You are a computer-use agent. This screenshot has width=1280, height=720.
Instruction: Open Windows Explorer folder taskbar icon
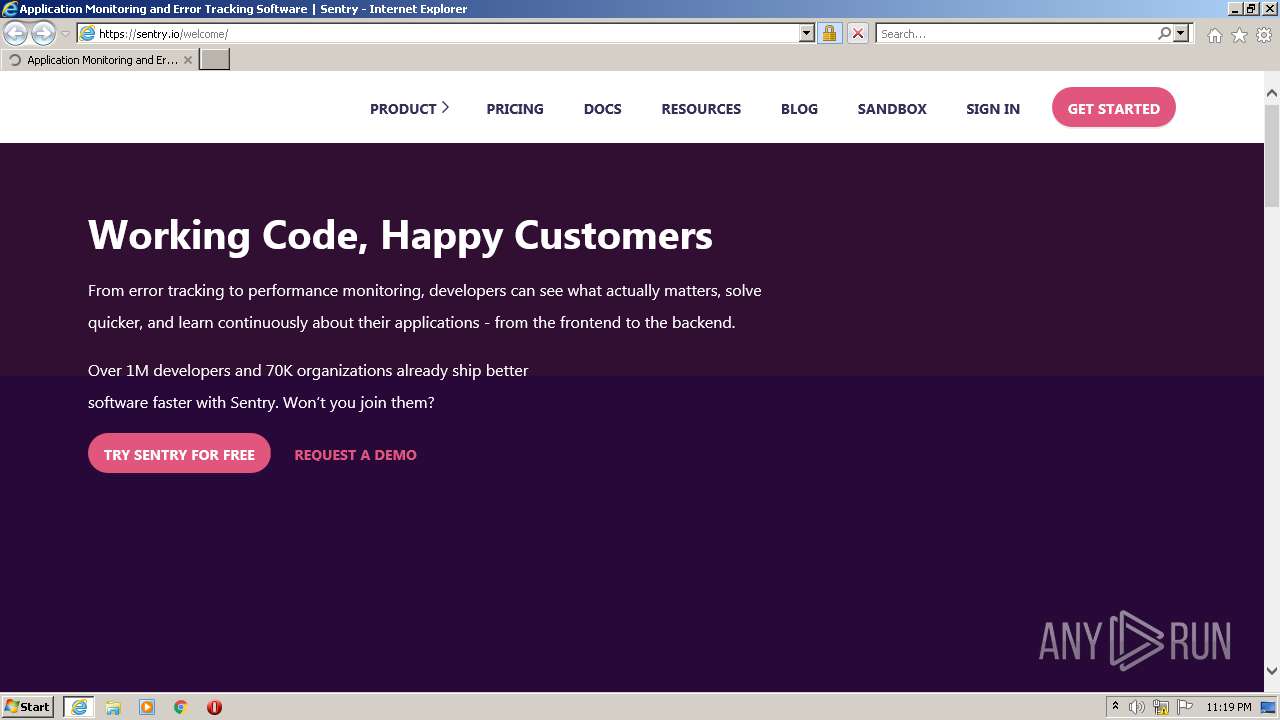coord(113,707)
